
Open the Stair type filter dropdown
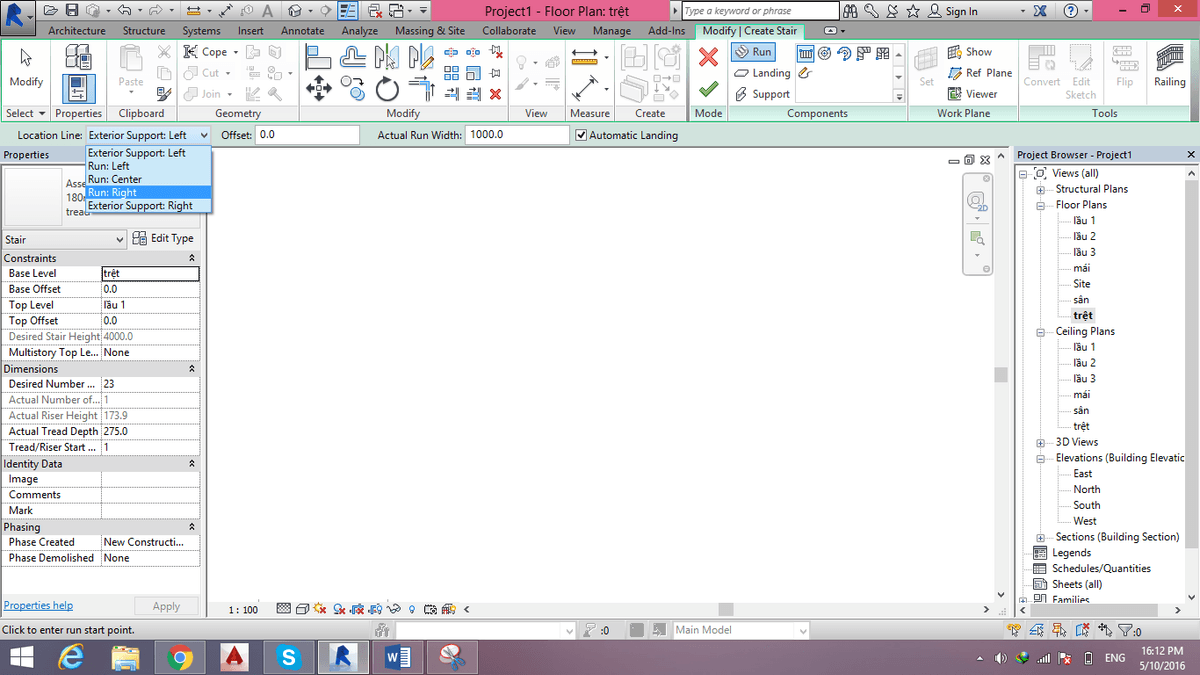65,239
